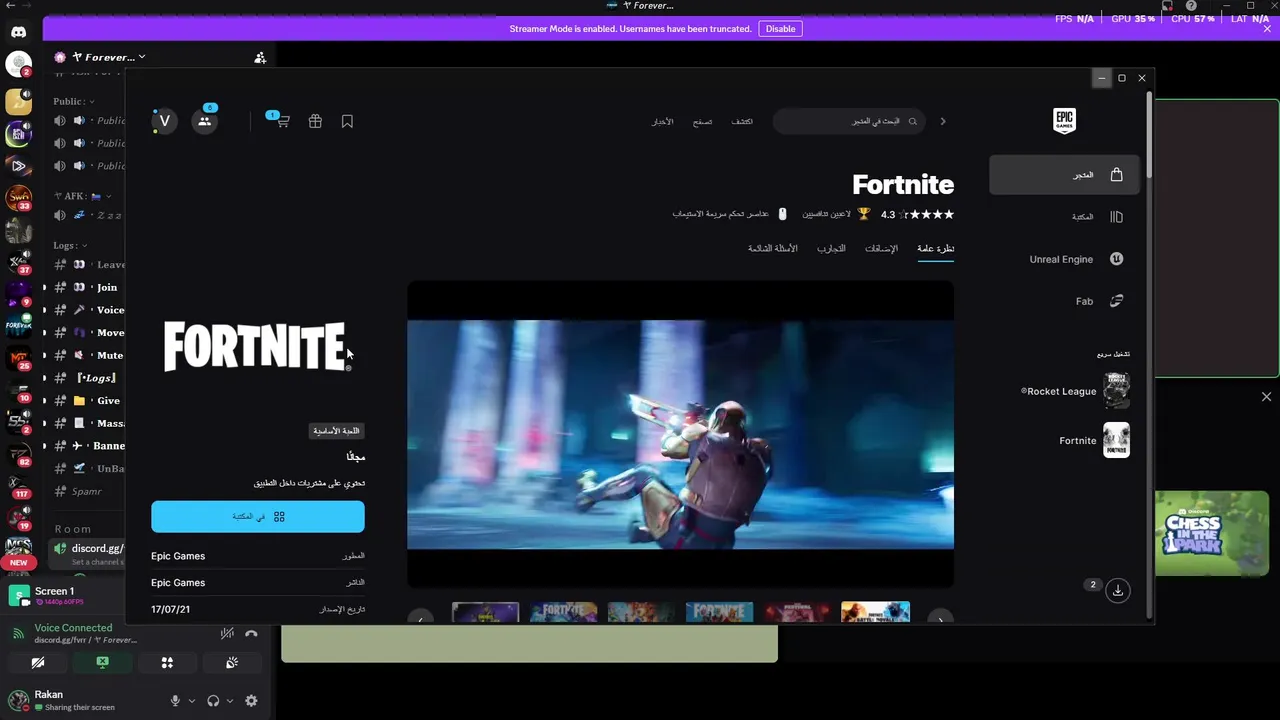Toggle Discord microphone mute
The height and width of the screenshot is (720, 1280).
(x=175, y=701)
